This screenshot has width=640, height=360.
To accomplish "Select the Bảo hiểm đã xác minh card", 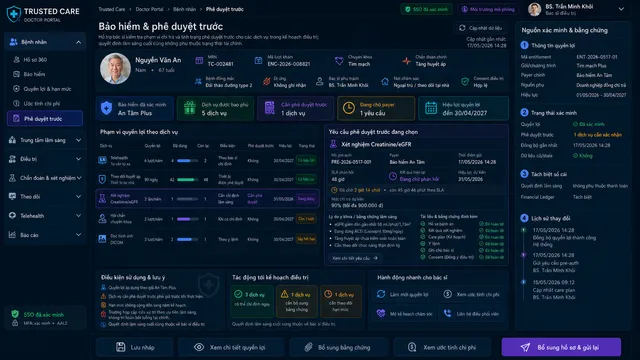I will (x=135, y=109).
